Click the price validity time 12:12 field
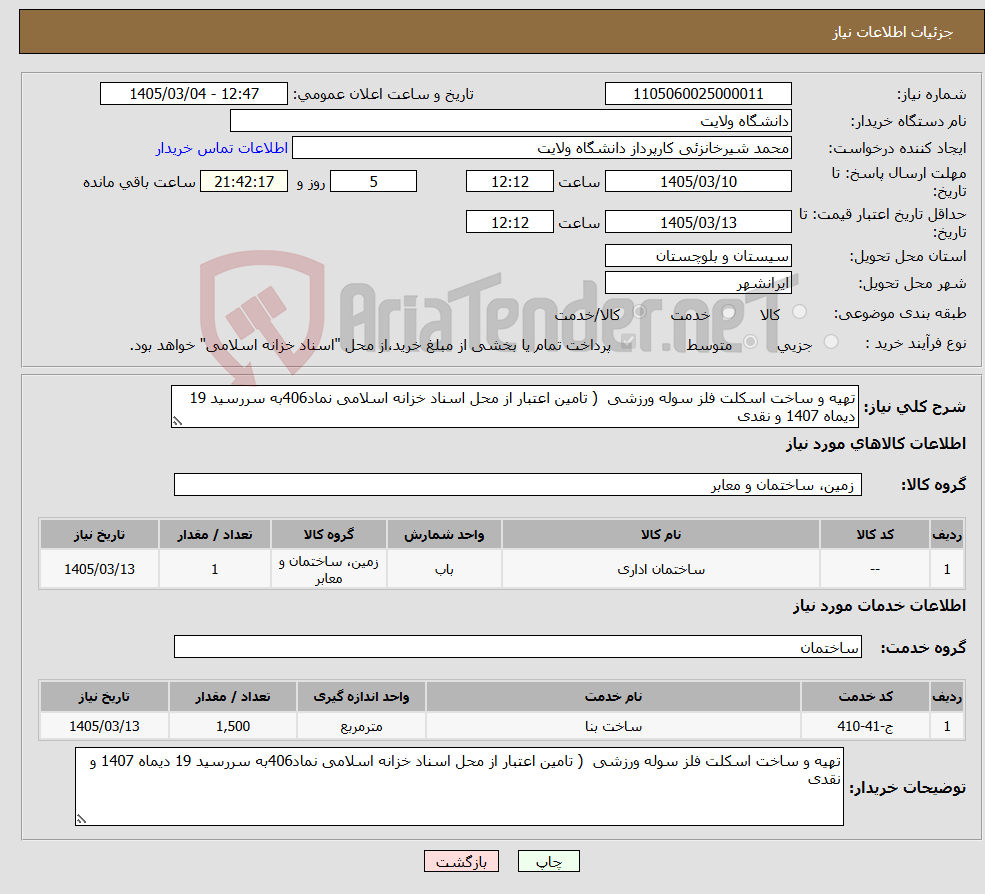The width and height of the screenshot is (985, 894). click(509, 222)
